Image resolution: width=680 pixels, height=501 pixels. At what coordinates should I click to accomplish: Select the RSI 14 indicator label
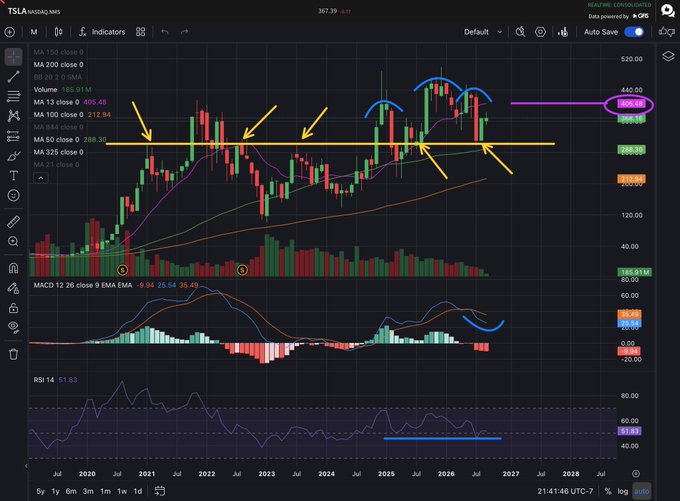43,380
